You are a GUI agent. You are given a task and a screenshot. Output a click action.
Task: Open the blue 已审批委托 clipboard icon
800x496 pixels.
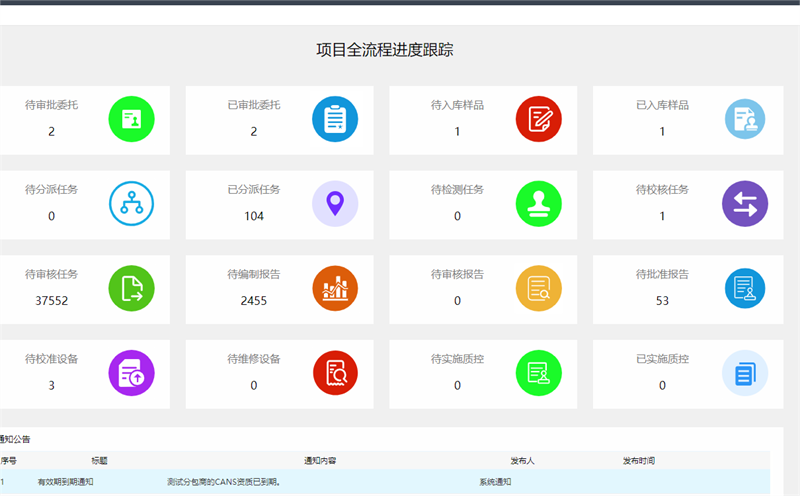coord(335,119)
